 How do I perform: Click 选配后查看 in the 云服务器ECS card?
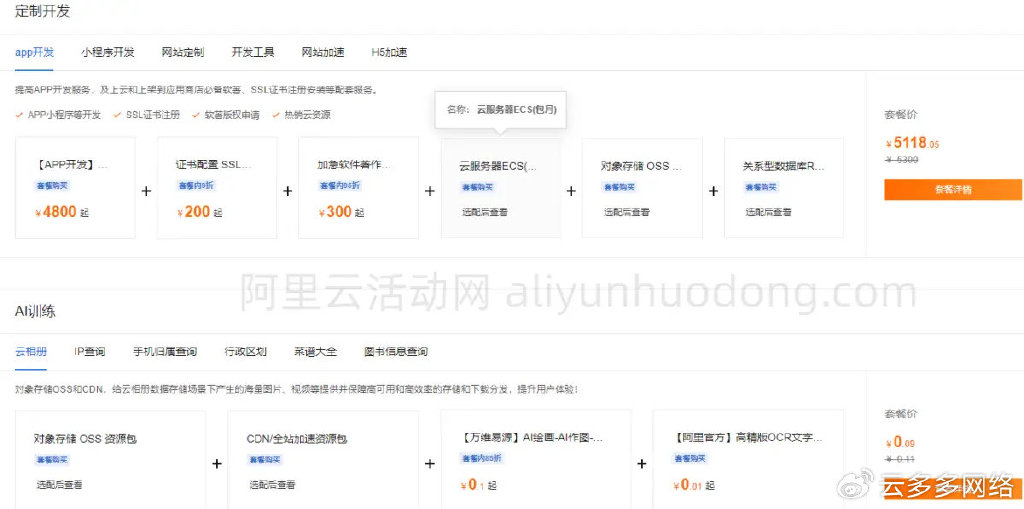point(485,212)
